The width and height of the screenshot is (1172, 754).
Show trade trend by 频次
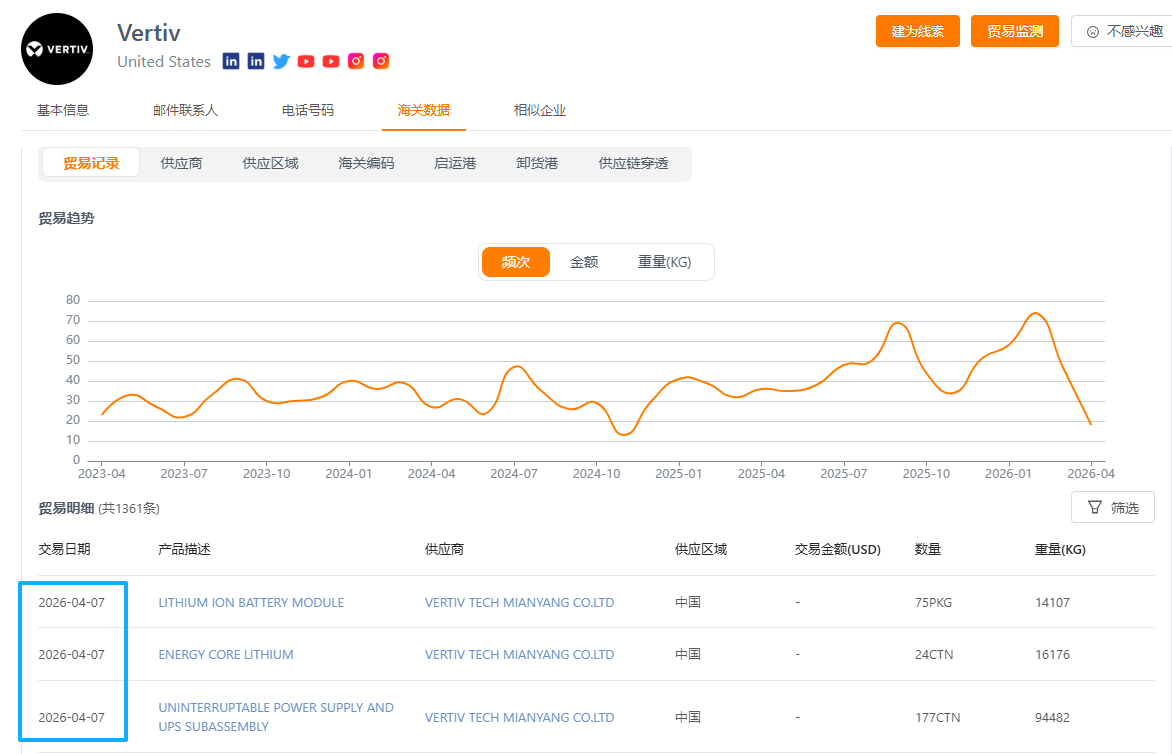[516, 262]
